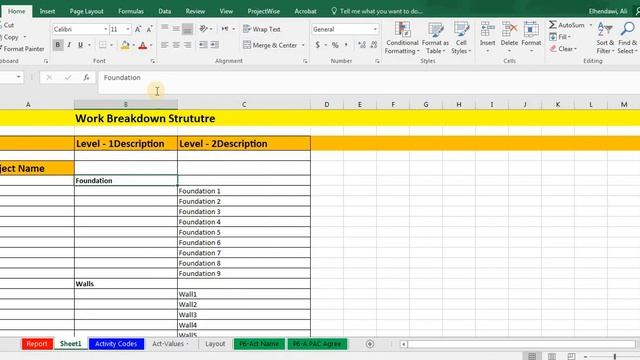The width and height of the screenshot is (640, 360).
Task: Open the ProjectWise ribbon tab
Action: (x=264, y=11)
